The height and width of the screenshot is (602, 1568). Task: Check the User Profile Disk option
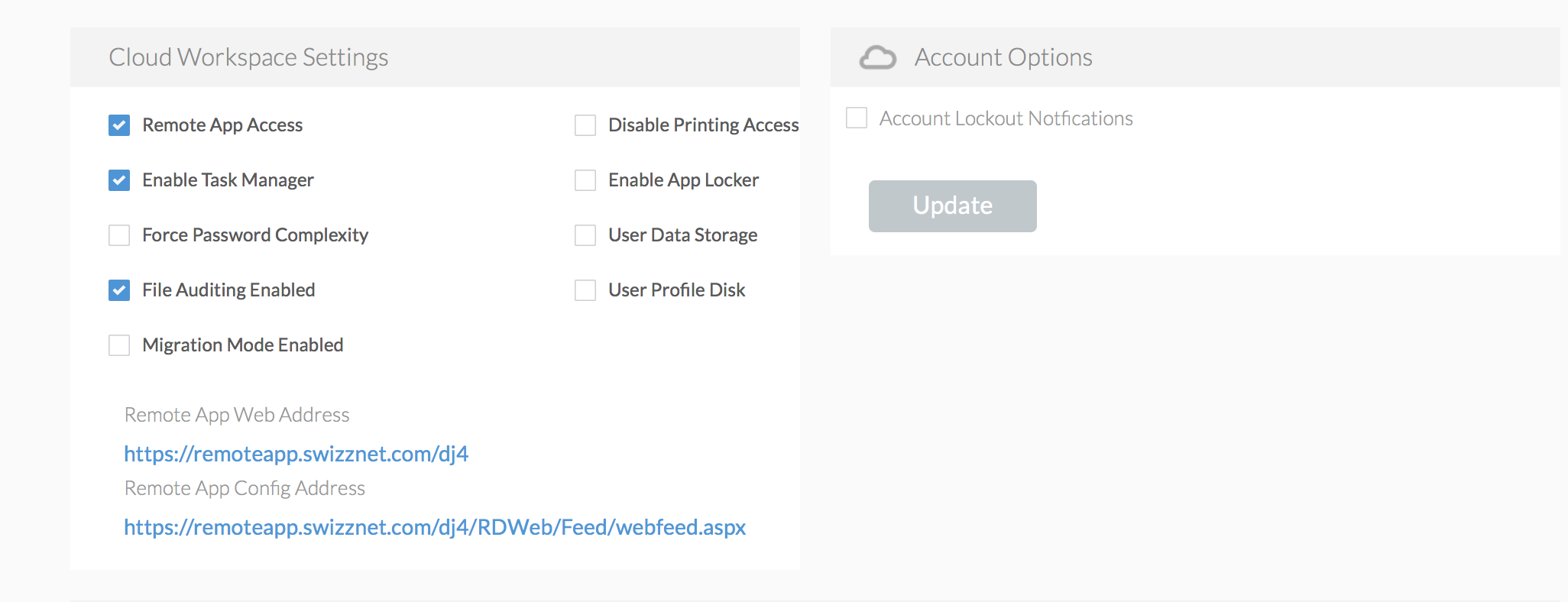click(585, 290)
